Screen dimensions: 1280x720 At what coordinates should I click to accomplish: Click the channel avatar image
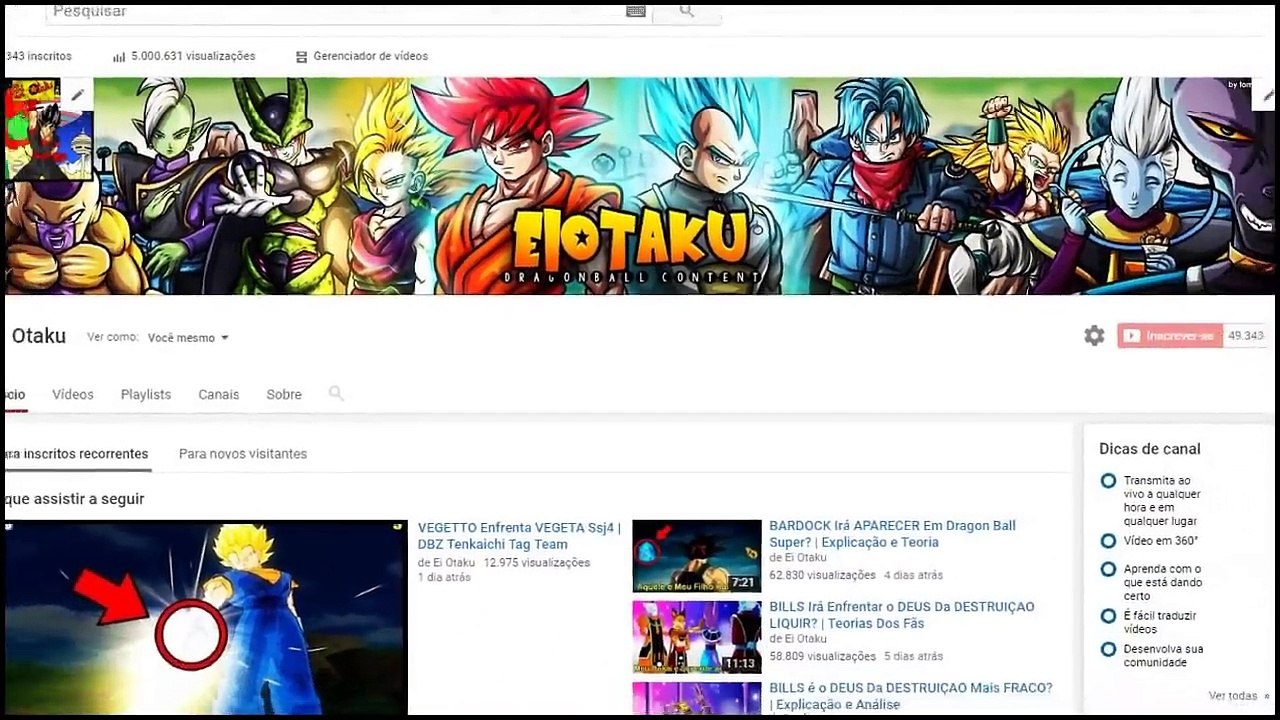(x=48, y=129)
